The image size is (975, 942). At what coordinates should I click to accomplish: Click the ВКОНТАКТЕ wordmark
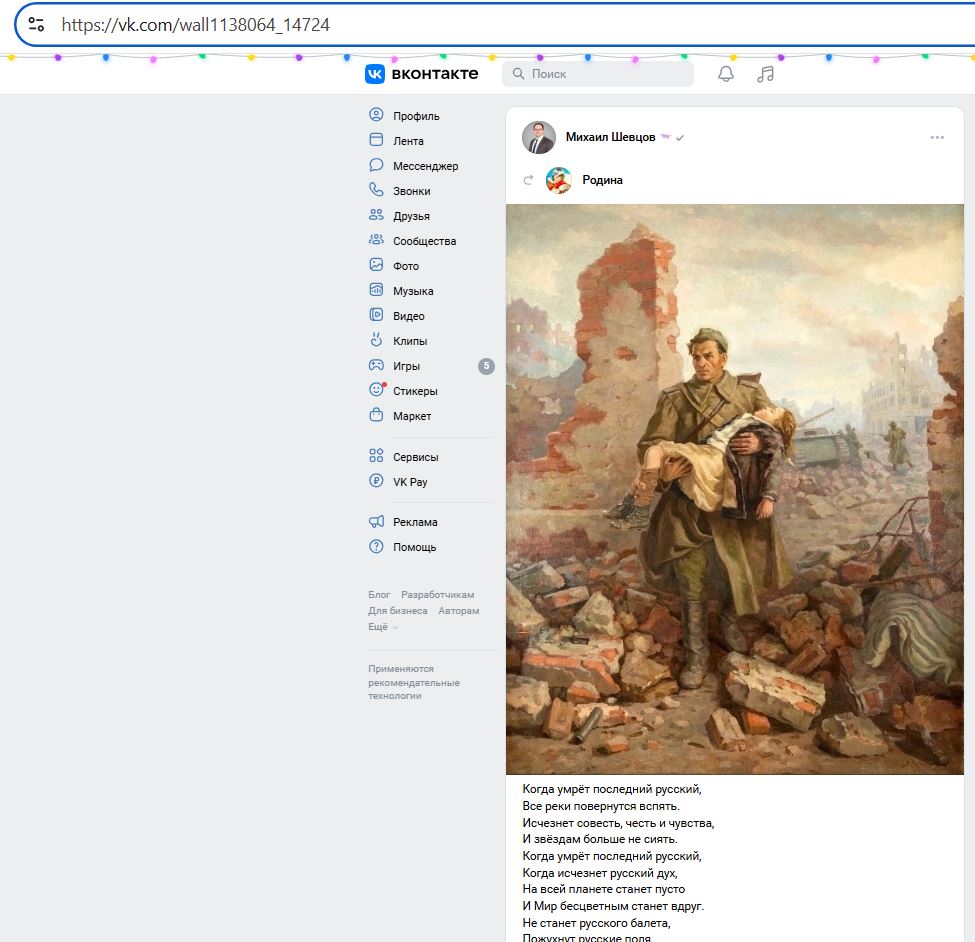pyautogui.click(x=435, y=74)
